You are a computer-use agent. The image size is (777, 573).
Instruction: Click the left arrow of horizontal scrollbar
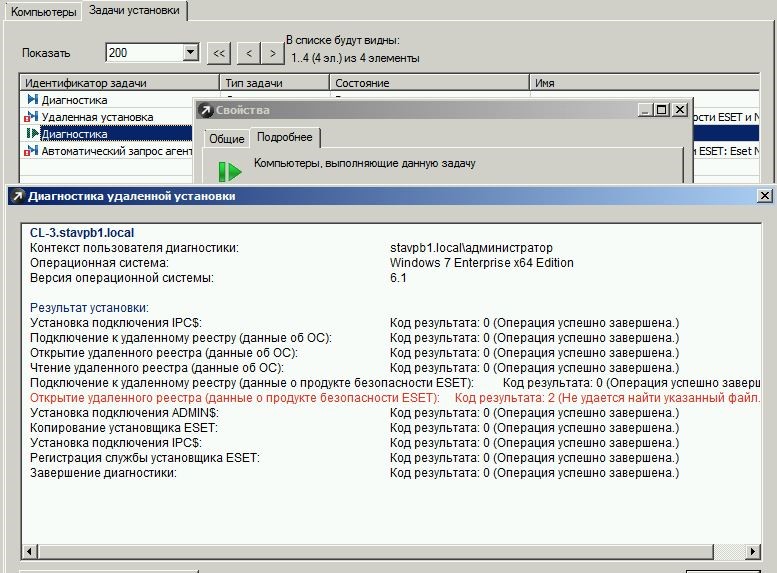pyautogui.click(x=30, y=551)
